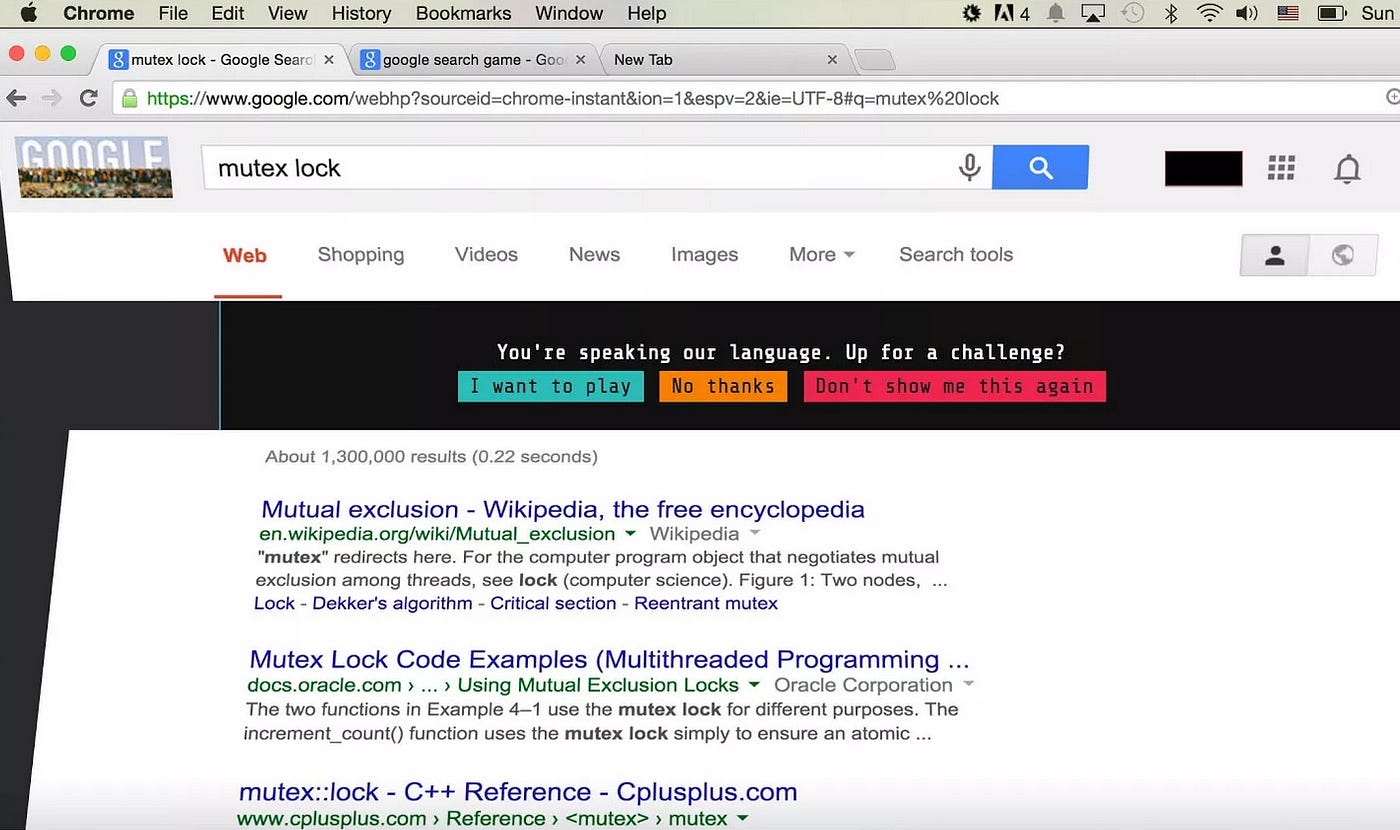This screenshot has height=830, width=1400.
Task: Select the Images search tab
Action: click(x=704, y=255)
